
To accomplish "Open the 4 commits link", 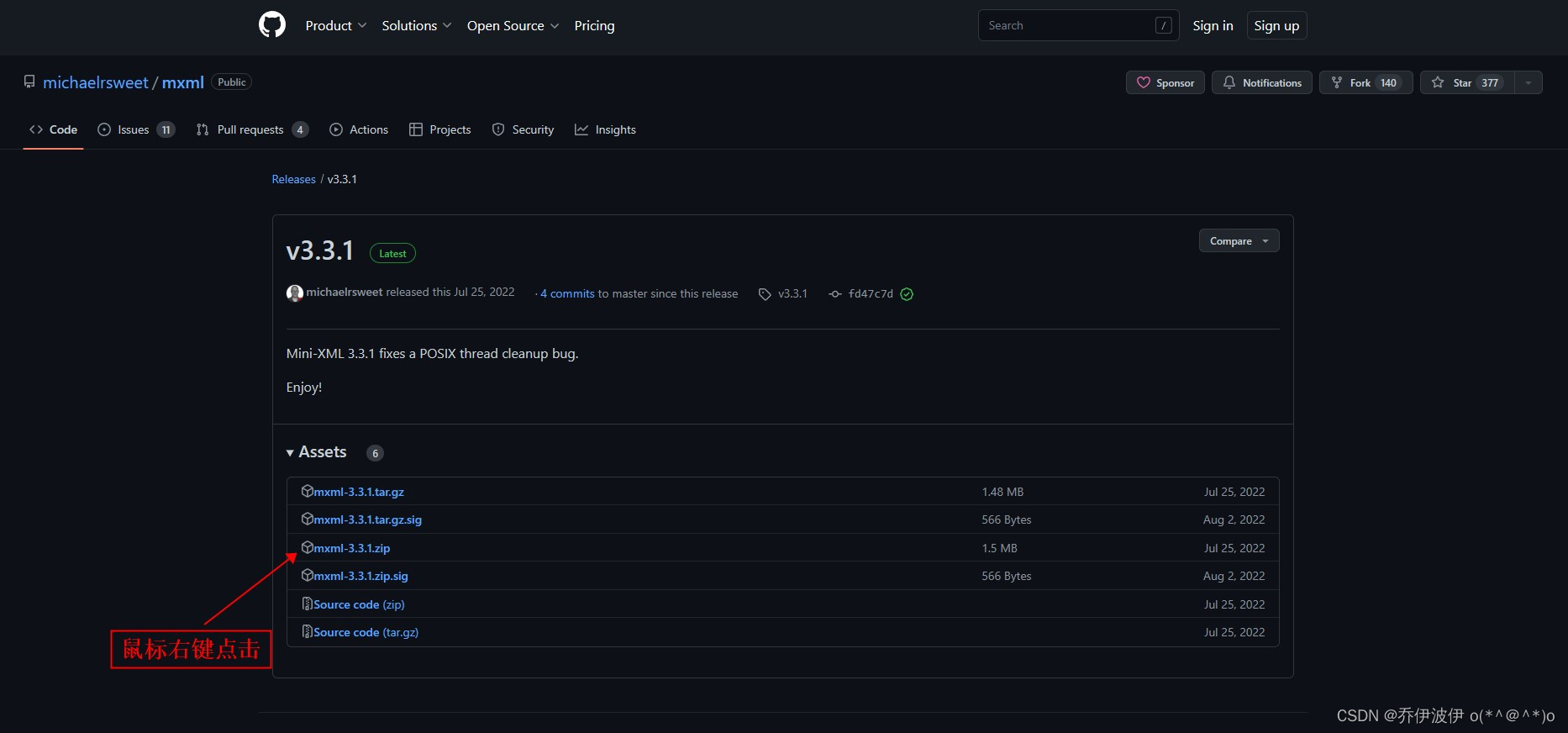I will coord(567,293).
